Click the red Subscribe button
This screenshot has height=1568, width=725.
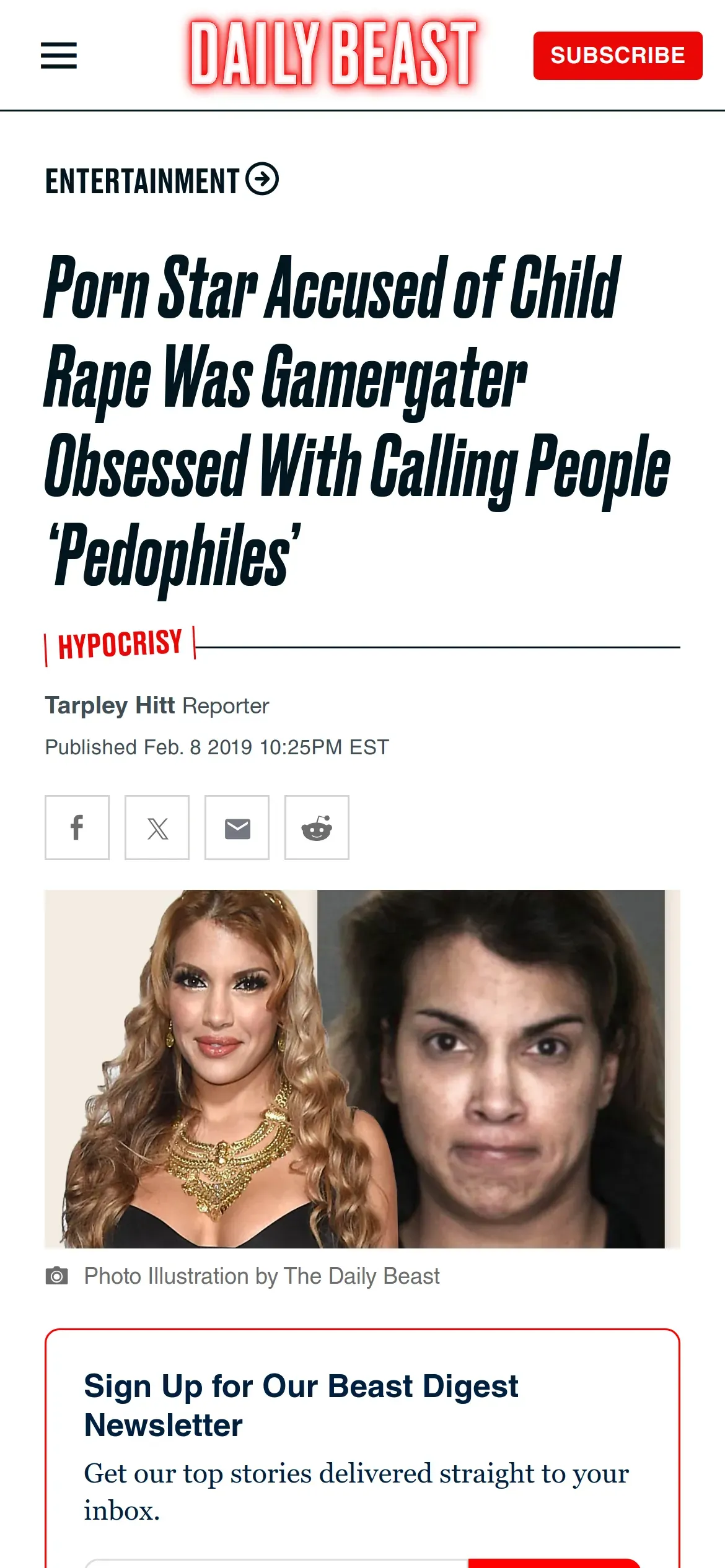(x=618, y=56)
